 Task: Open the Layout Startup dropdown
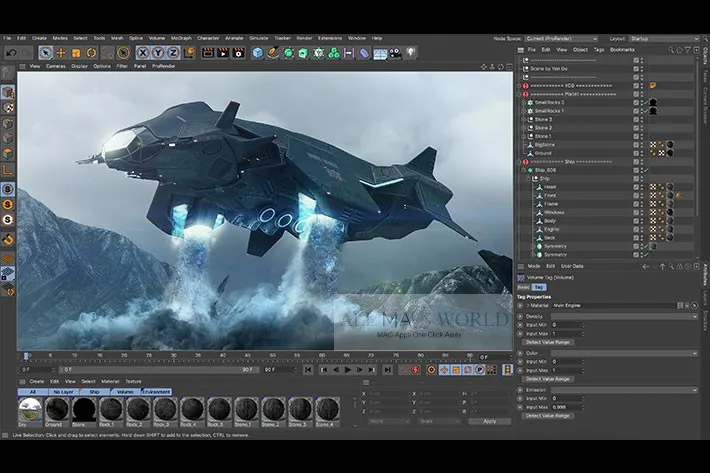tap(663, 38)
